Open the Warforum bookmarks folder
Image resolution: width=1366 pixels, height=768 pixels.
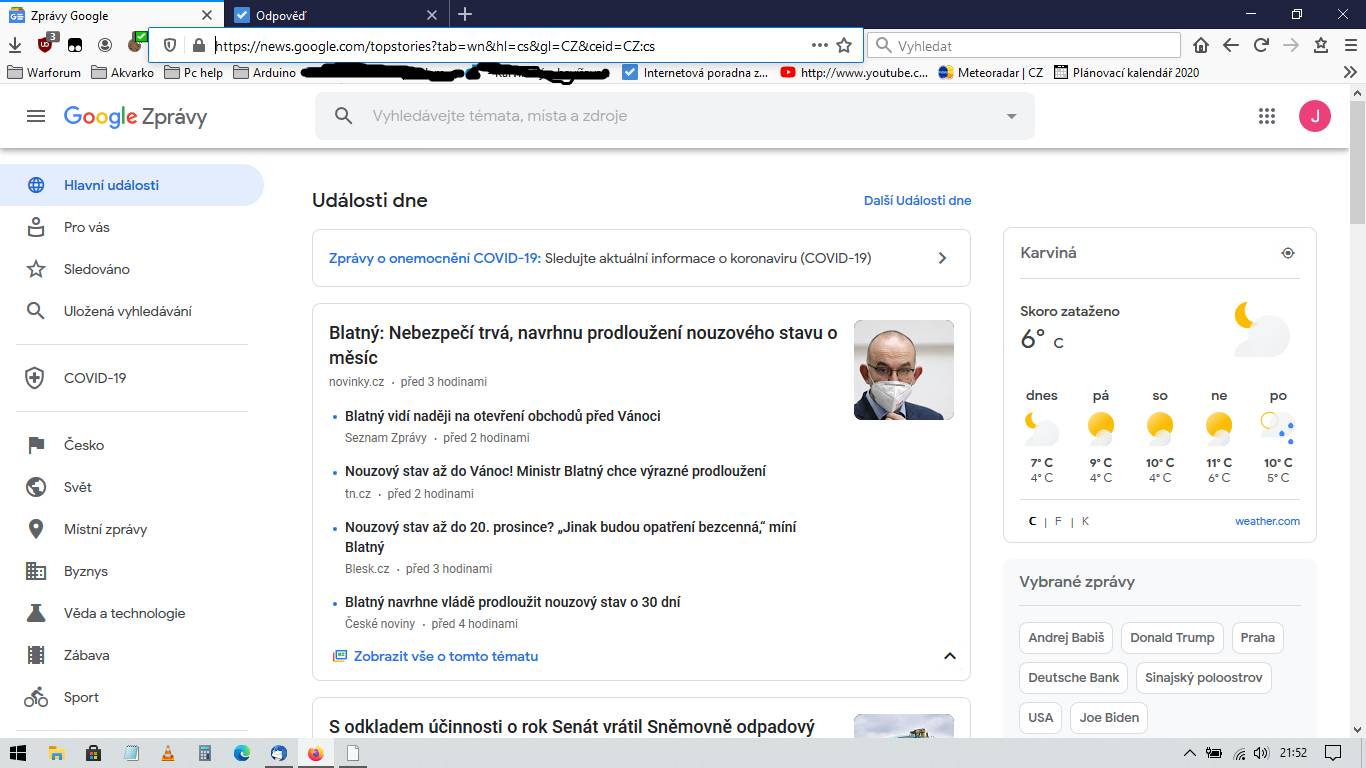(45, 72)
